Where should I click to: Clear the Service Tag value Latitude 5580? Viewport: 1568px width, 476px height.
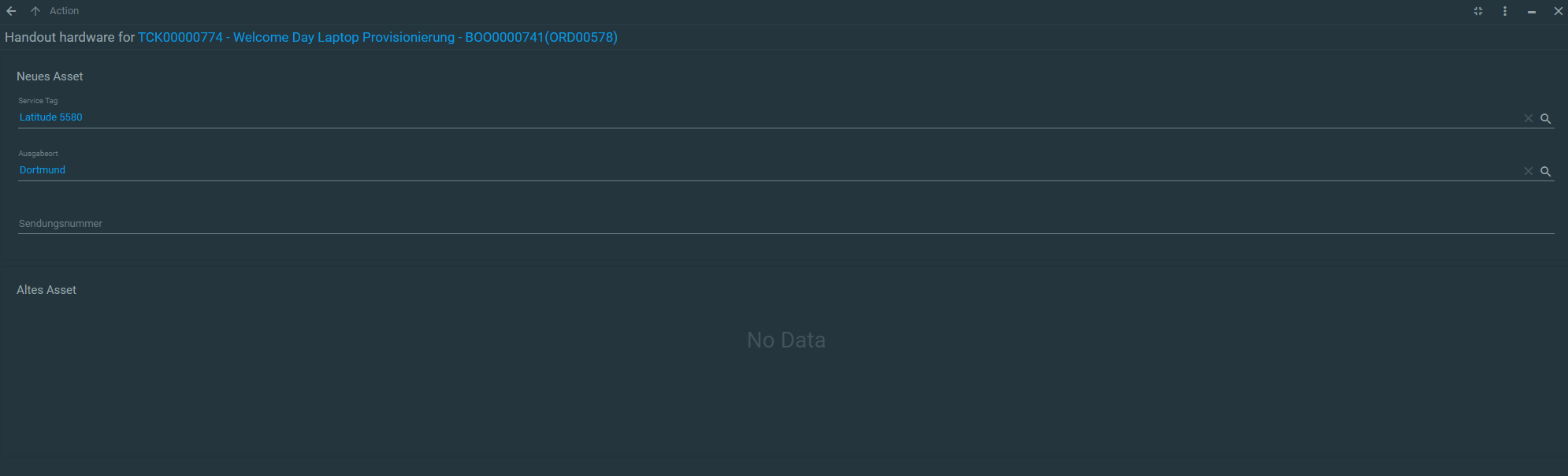pos(1529,118)
